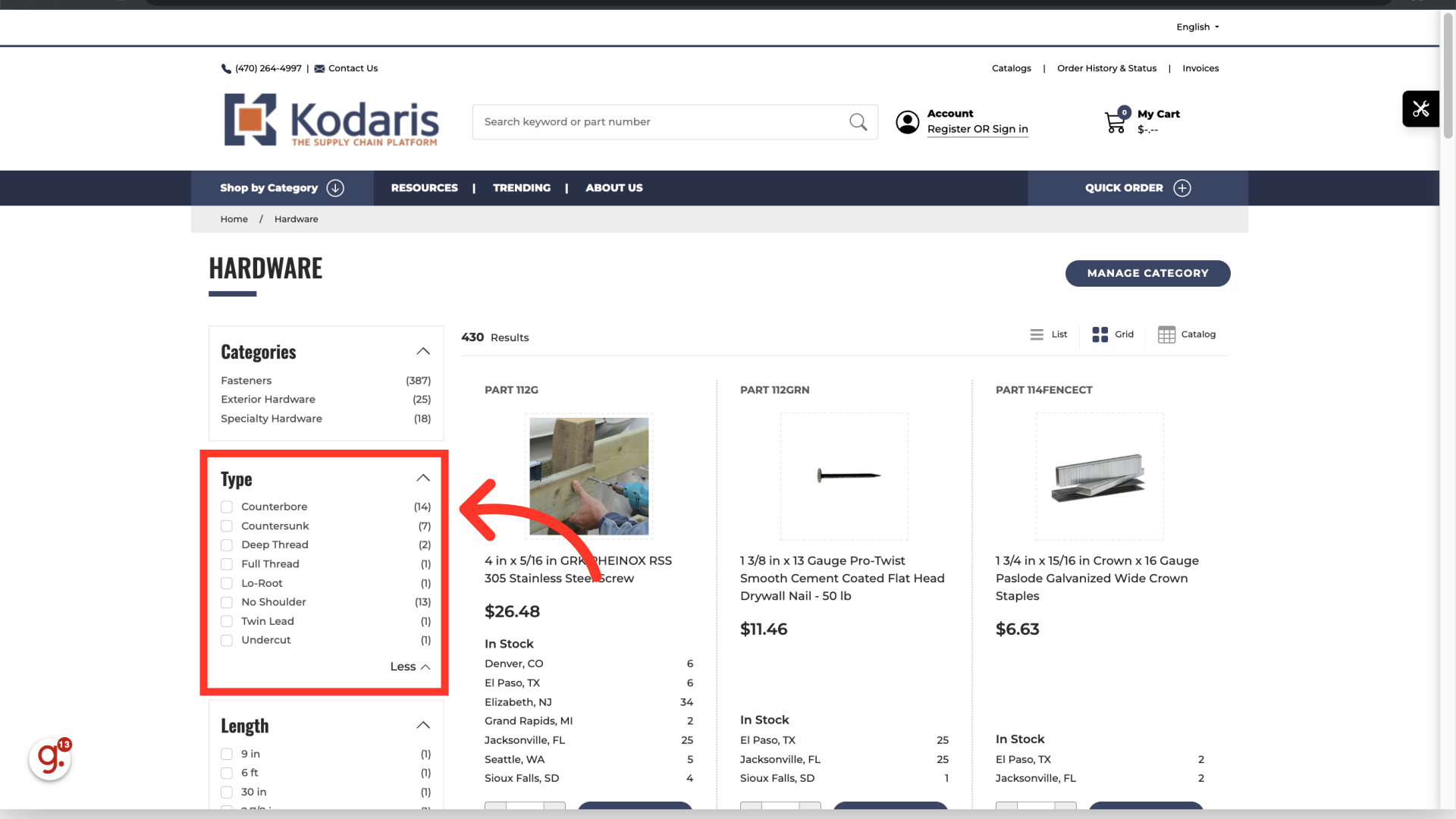The image size is (1456, 819).
Task: Open the Shop by Category menu
Action: pyautogui.click(x=281, y=188)
